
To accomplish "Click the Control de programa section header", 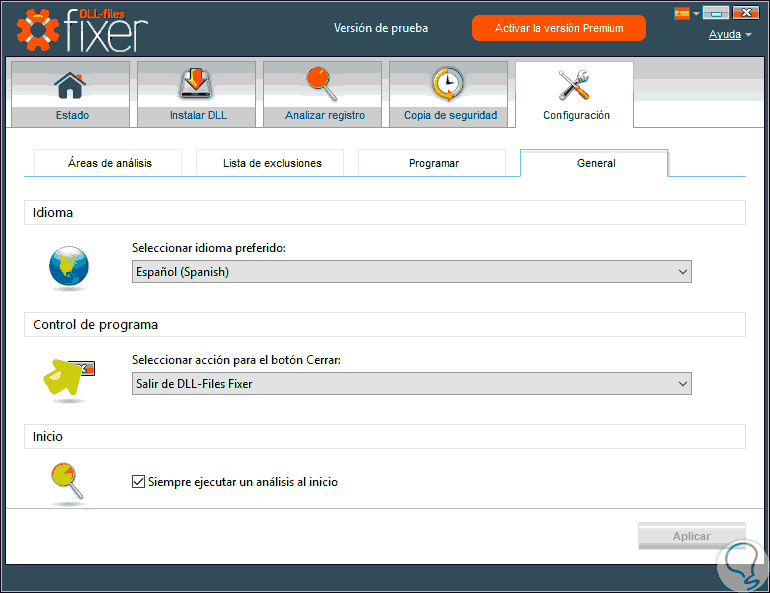I will pyautogui.click(x=385, y=324).
